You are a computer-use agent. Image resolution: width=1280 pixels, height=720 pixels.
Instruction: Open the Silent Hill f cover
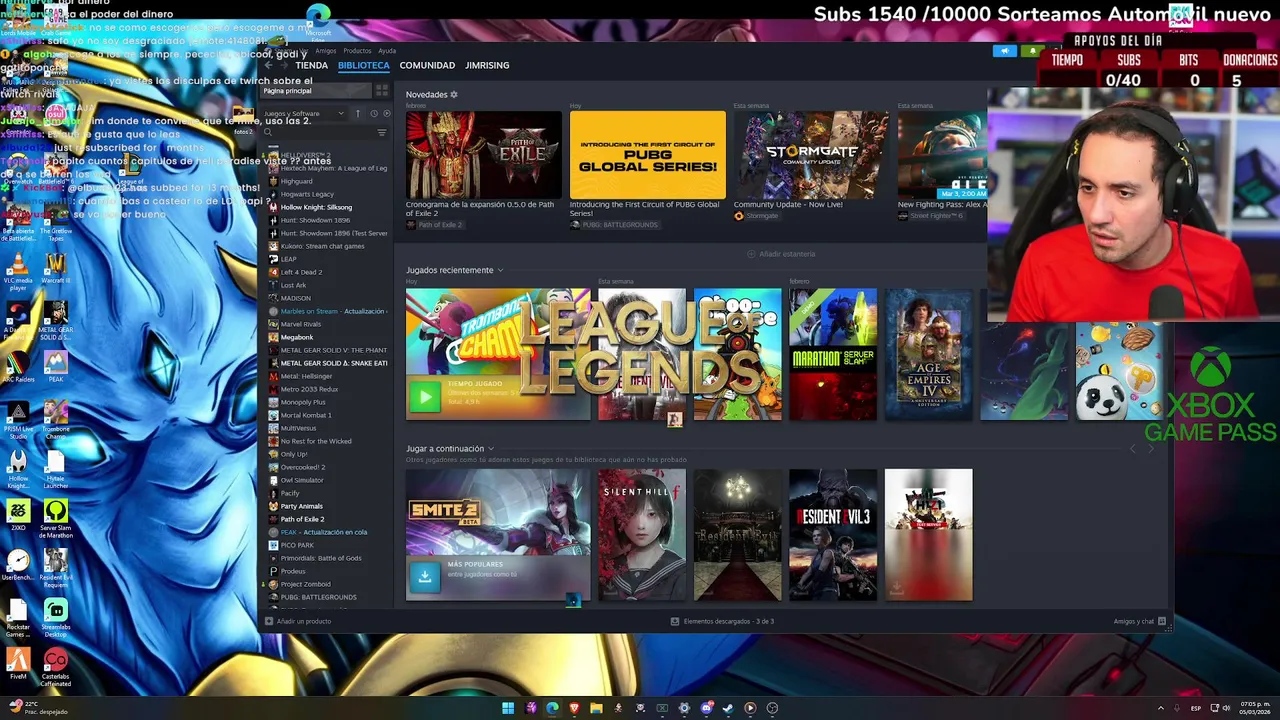click(x=642, y=535)
